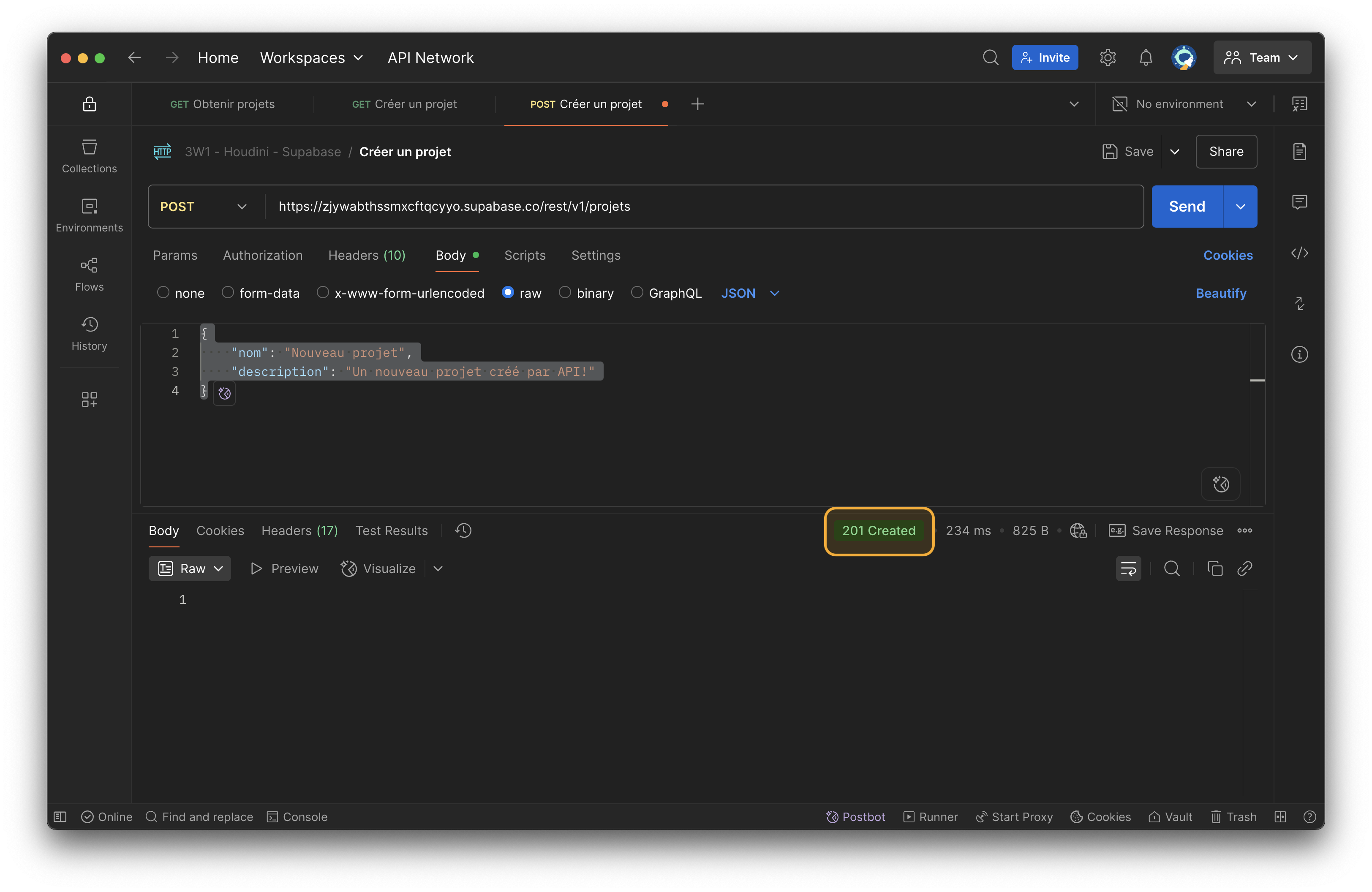The width and height of the screenshot is (1372, 892).
Task: Open the Team dropdown
Action: click(1262, 57)
